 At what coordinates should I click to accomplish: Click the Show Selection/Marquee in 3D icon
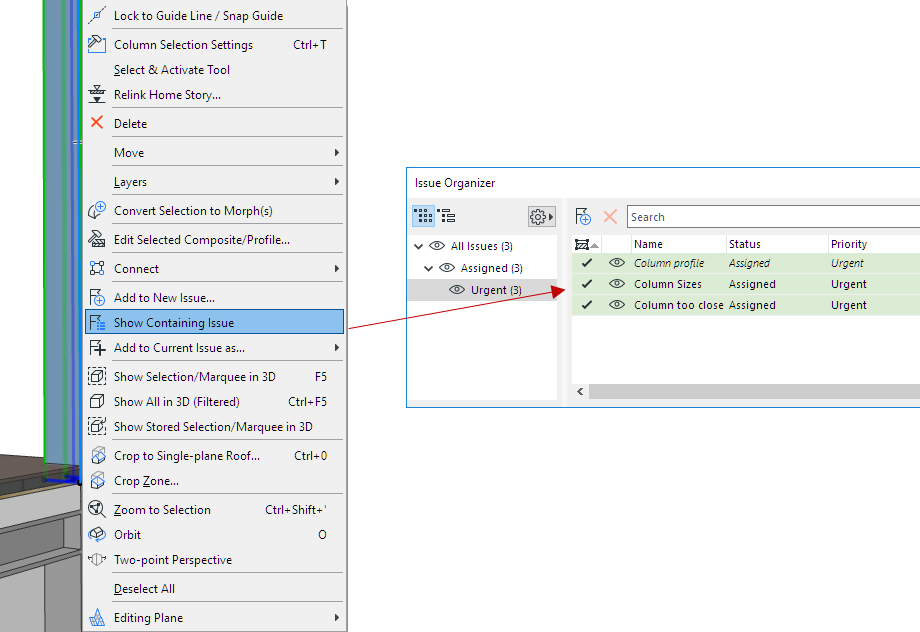click(97, 376)
